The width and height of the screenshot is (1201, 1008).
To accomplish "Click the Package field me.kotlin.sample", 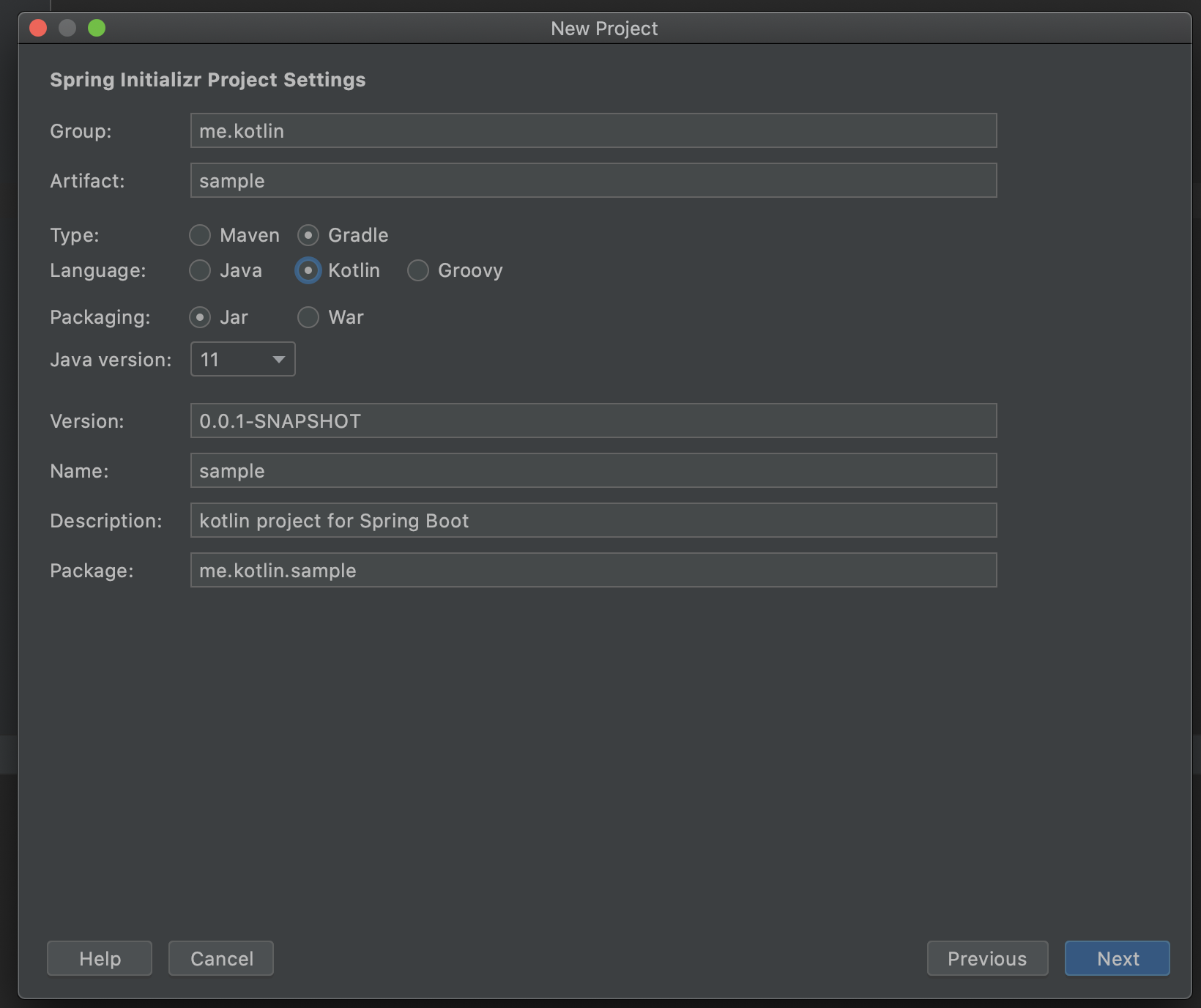I will (594, 570).
